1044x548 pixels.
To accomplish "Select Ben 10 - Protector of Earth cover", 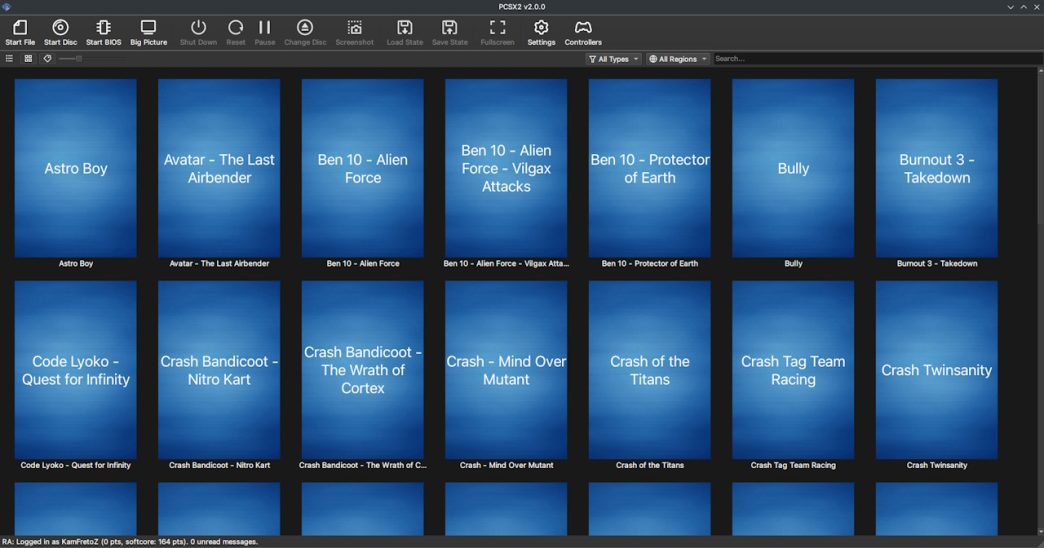I will click(x=650, y=168).
